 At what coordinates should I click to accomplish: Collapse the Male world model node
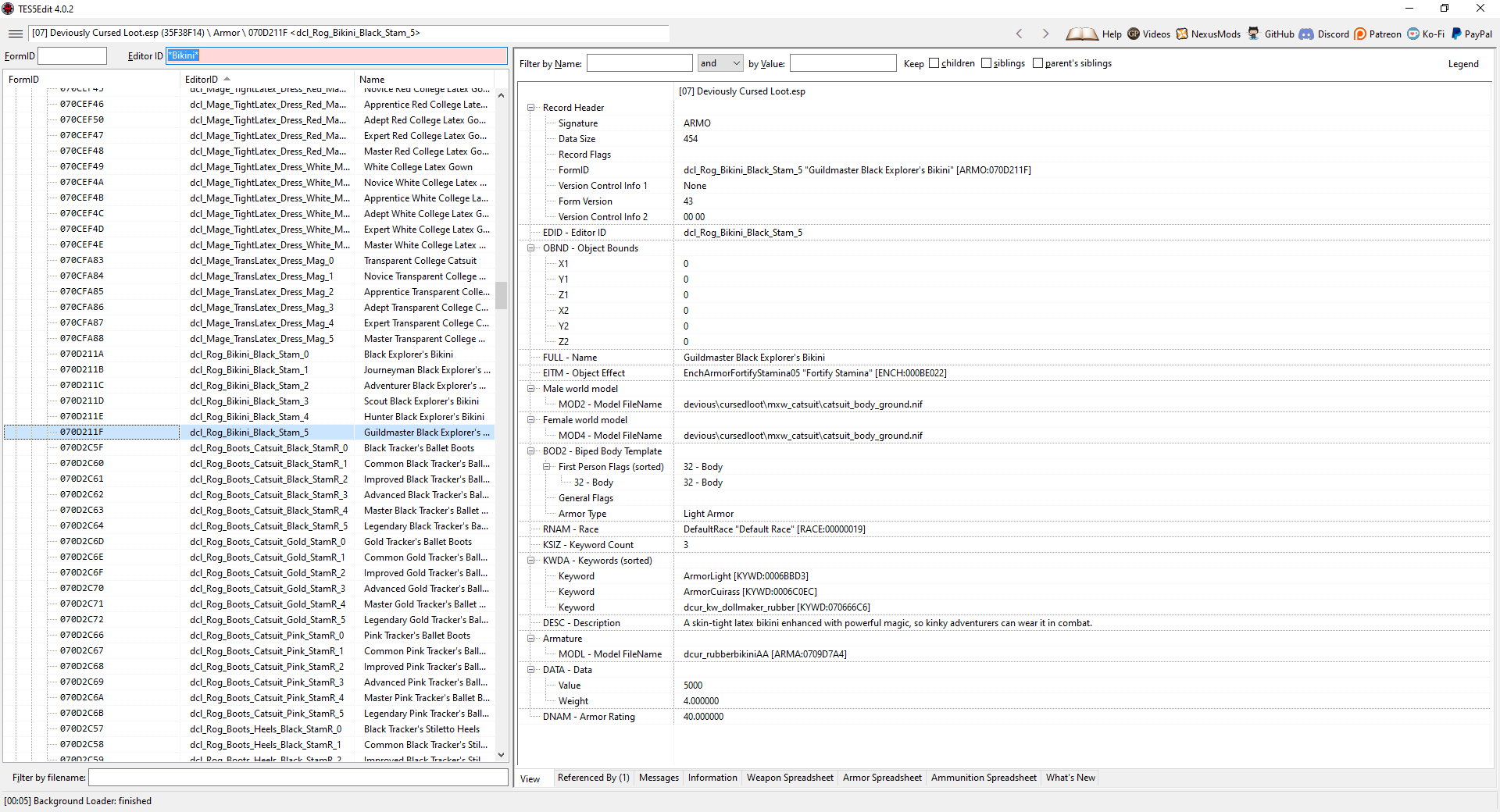531,389
